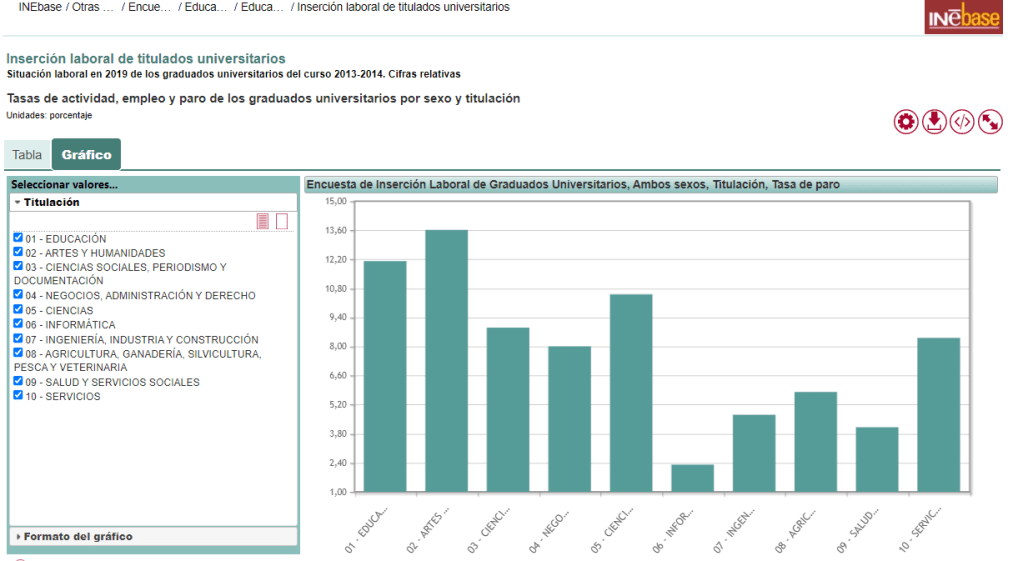Disable the 10 - SERVICIOS checkbox
The width and height of the screenshot is (1023, 561).
click(x=19, y=396)
